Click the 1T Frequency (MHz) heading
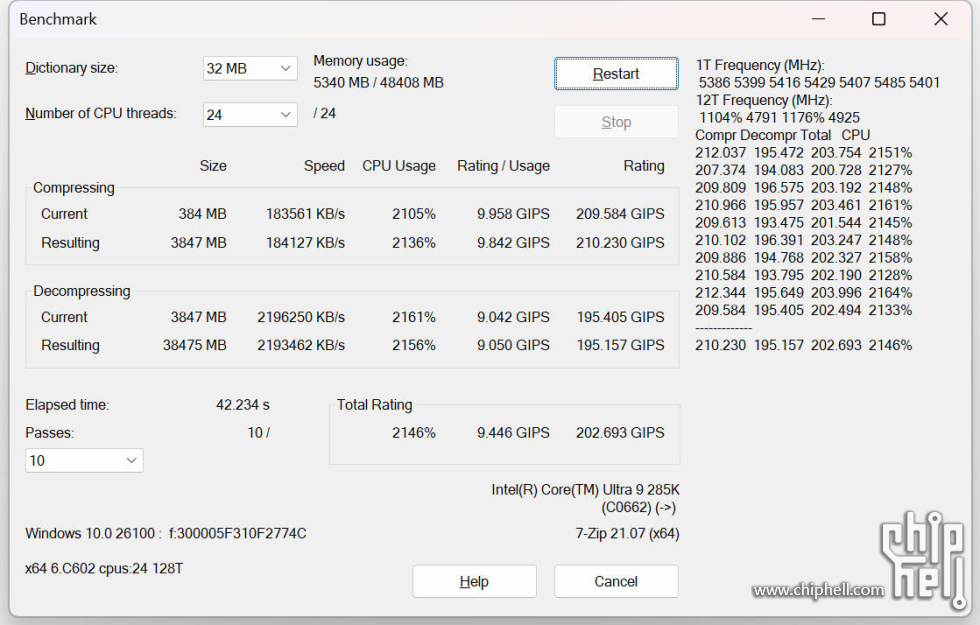Screen dimensions: 980x625 [760, 65]
